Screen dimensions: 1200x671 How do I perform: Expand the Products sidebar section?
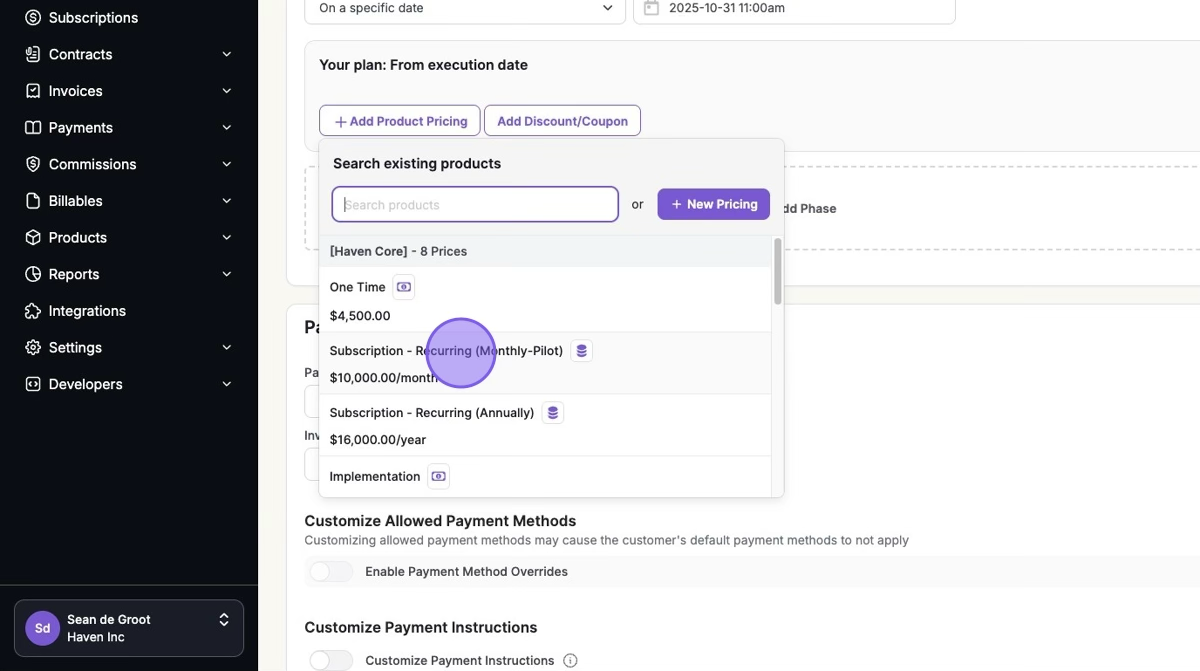pyautogui.click(x=227, y=238)
